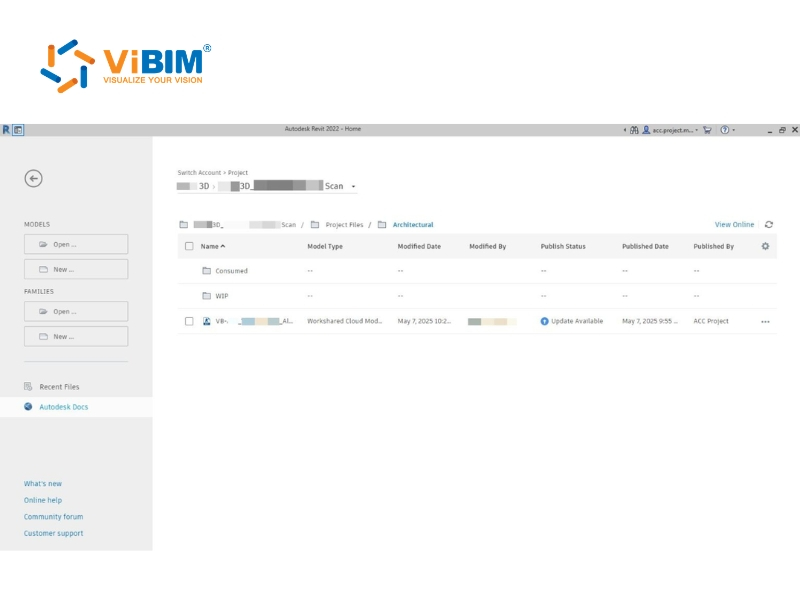Viewport: 800px width, 600px height.
Task: Open the Autodesk App Store cart icon
Action: click(x=707, y=130)
